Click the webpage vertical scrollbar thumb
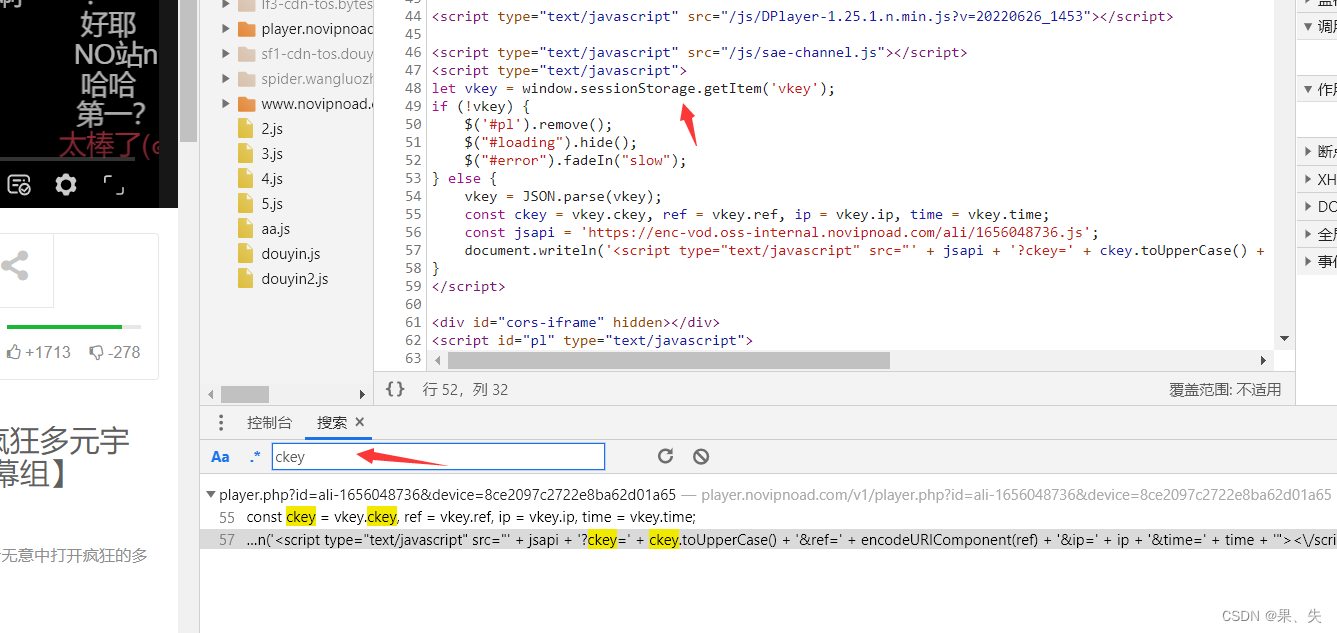 point(188,70)
